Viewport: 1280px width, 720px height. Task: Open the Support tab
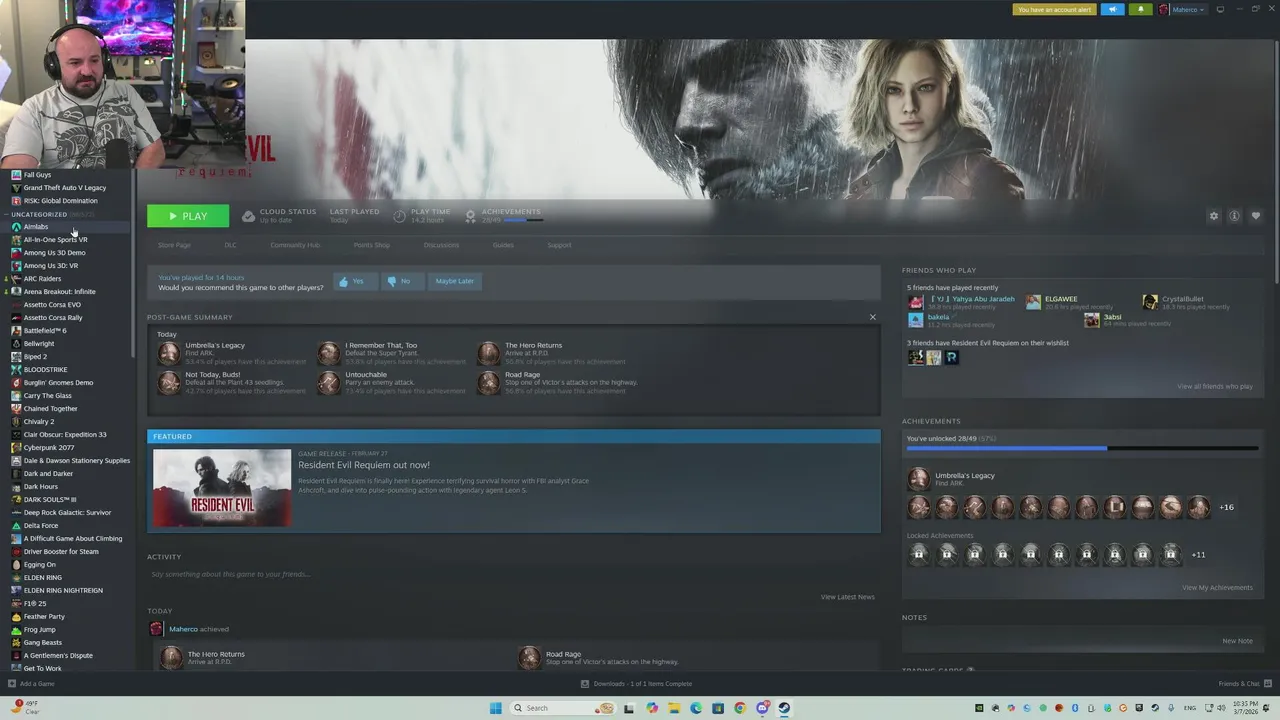[559, 245]
